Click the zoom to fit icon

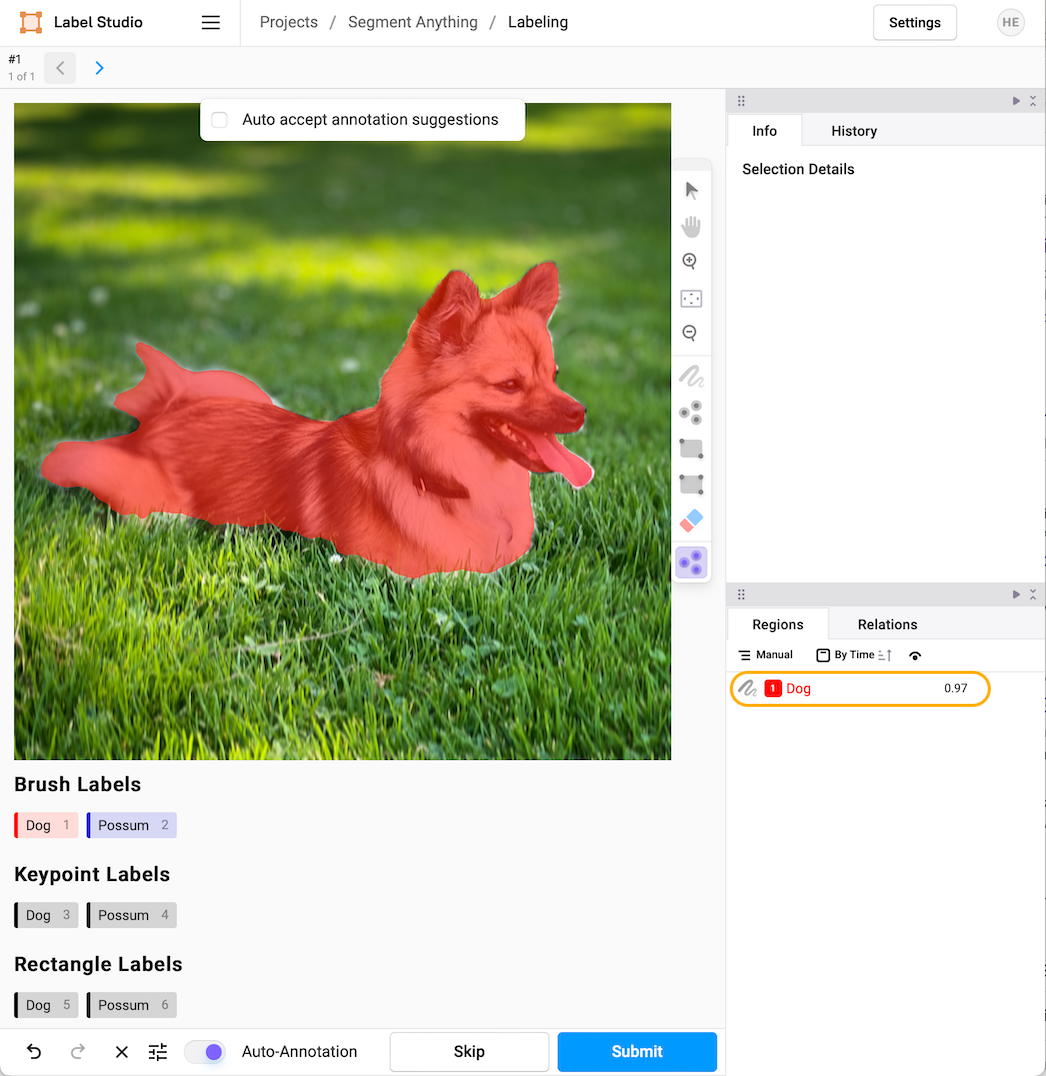tap(691, 298)
